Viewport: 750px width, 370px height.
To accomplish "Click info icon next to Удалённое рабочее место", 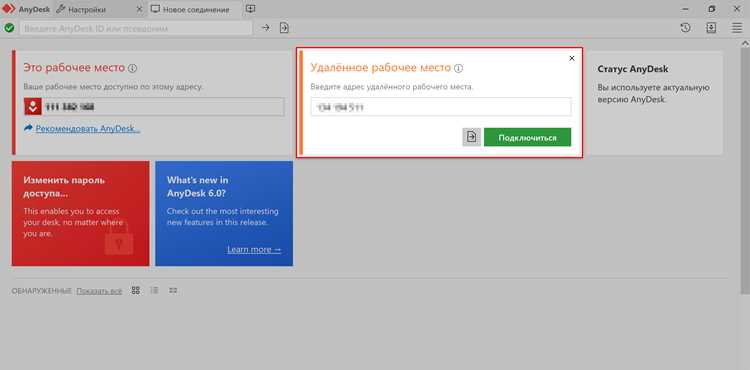I will coord(458,68).
